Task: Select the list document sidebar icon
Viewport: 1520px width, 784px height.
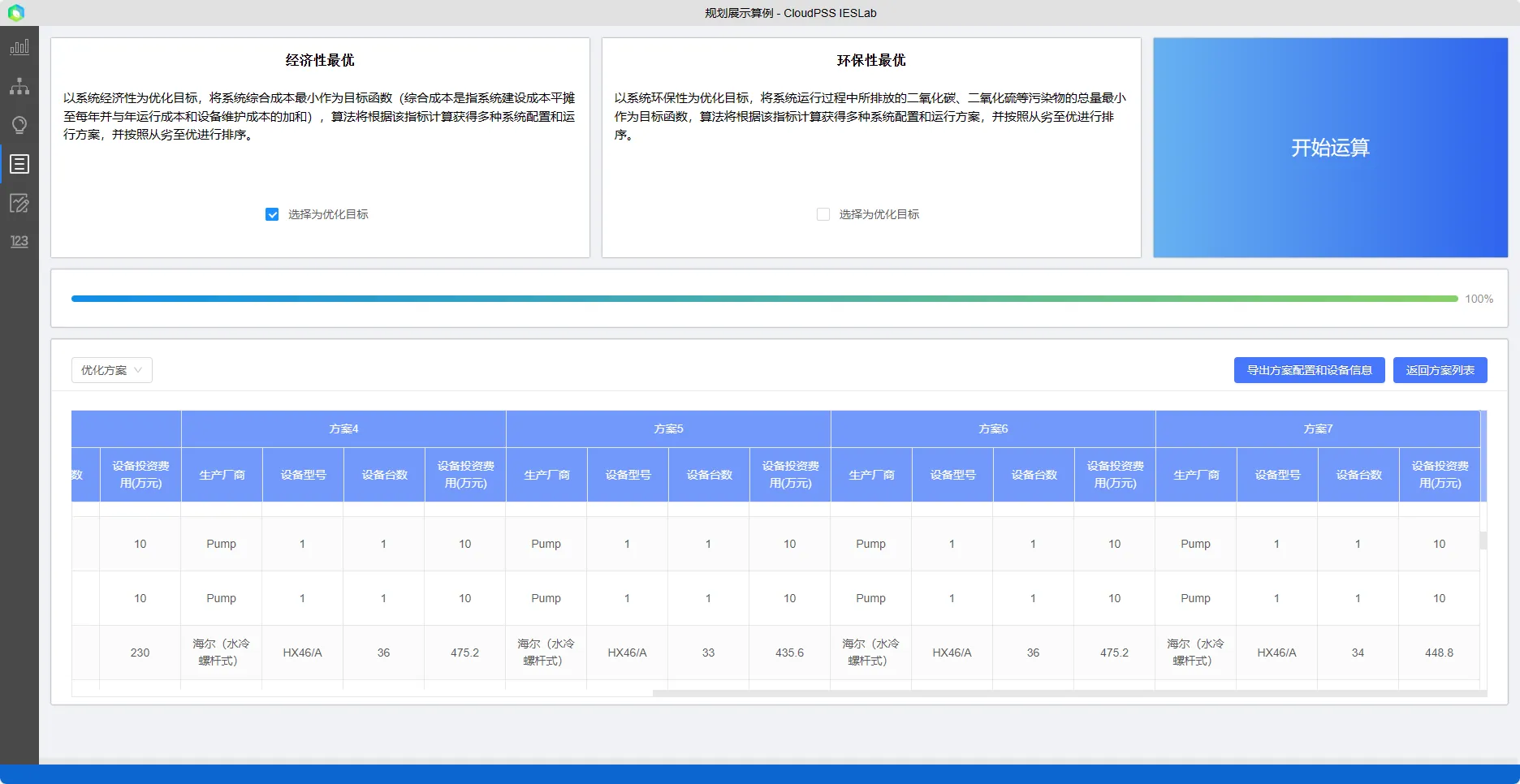Action: coord(19,164)
